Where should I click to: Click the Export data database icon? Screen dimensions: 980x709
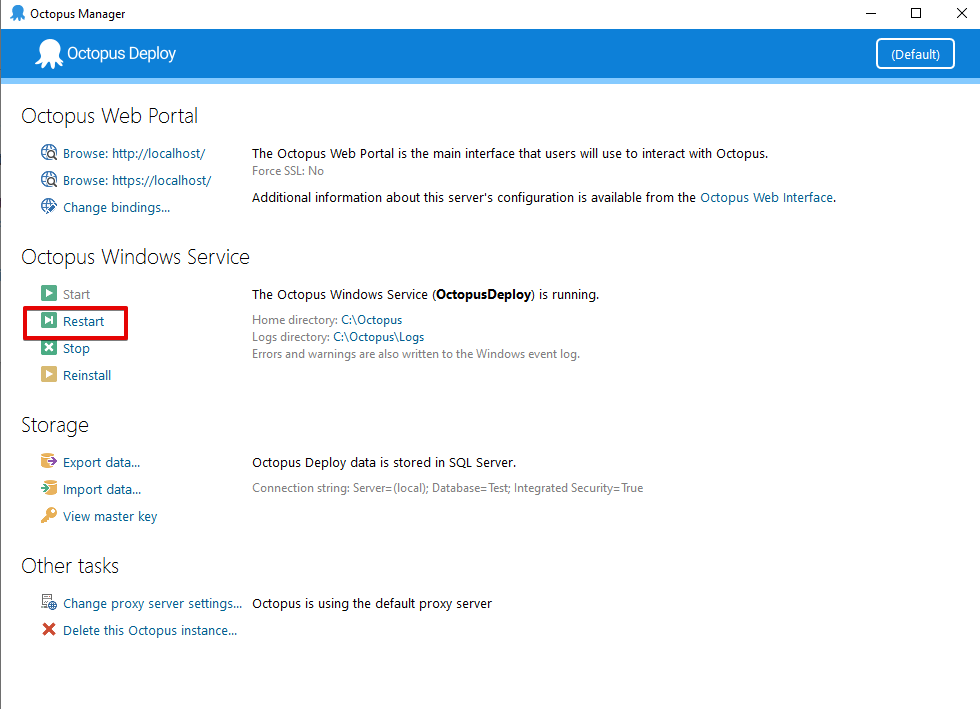coord(49,461)
